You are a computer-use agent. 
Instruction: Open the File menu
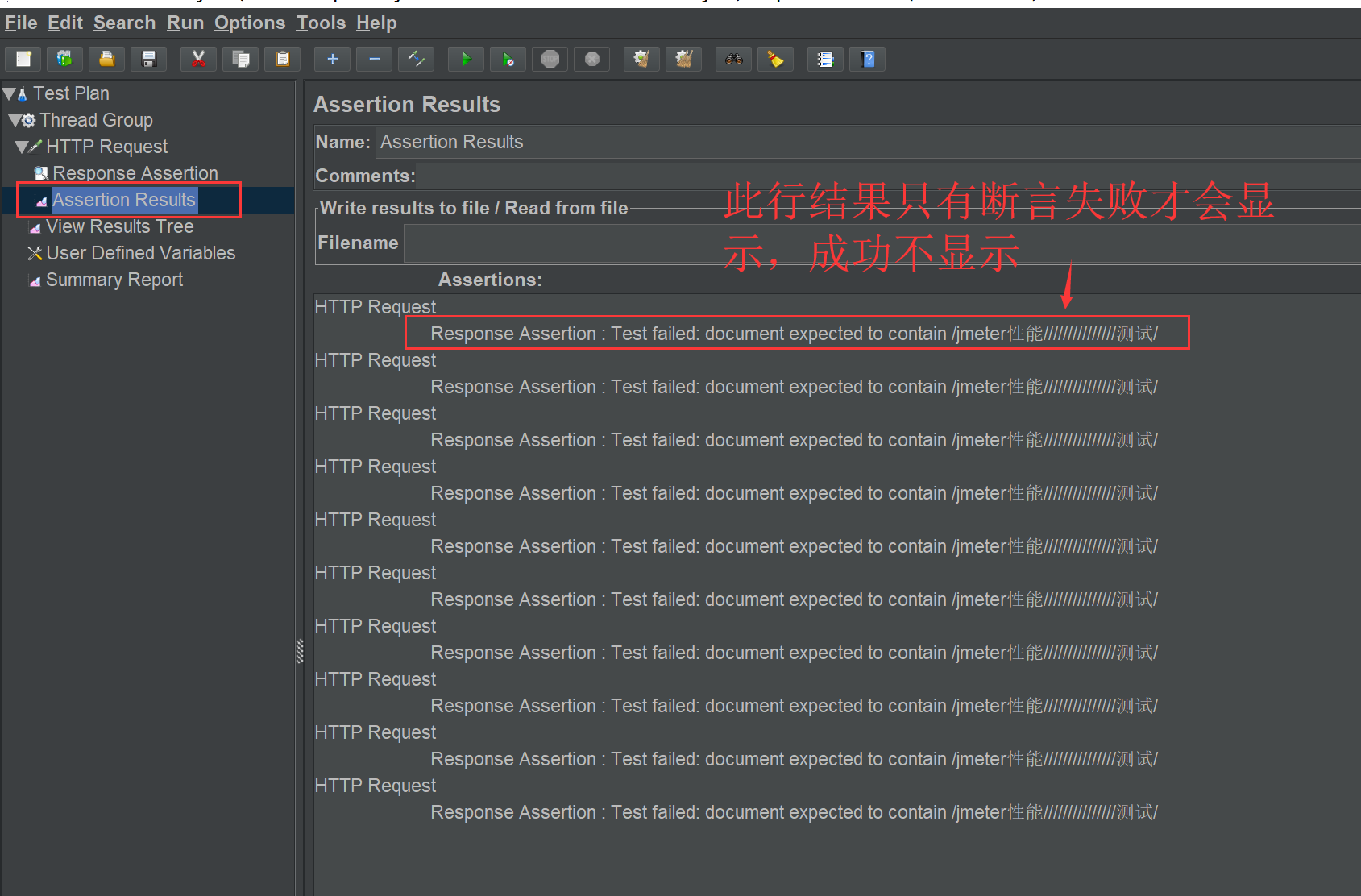point(21,23)
